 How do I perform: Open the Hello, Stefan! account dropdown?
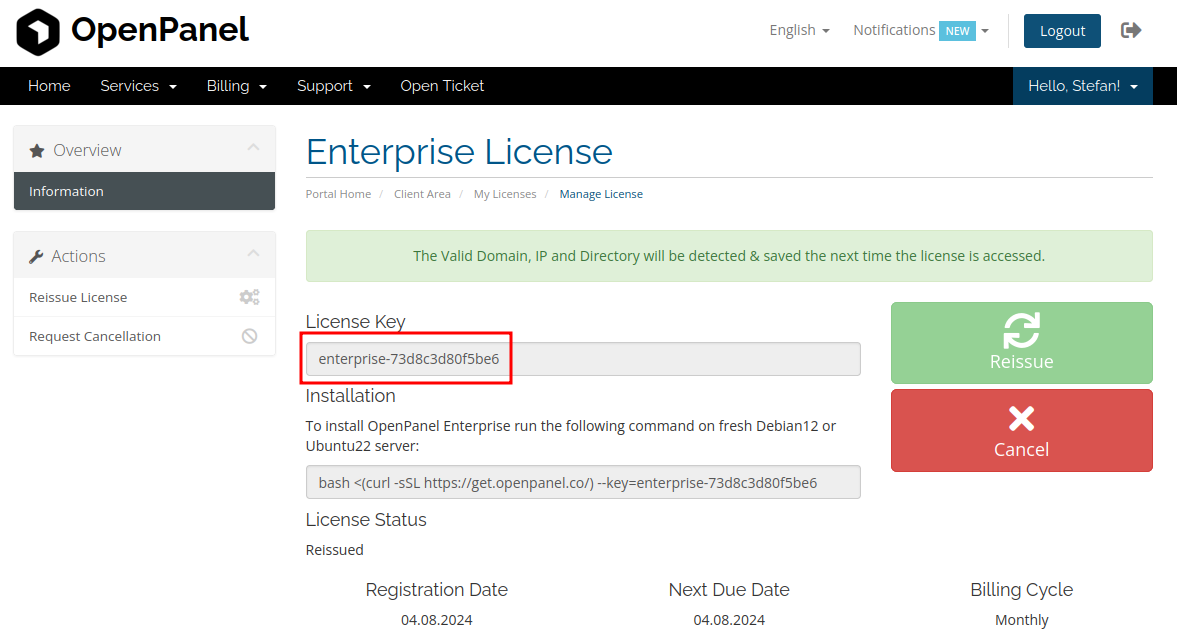pyautogui.click(x=1082, y=86)
